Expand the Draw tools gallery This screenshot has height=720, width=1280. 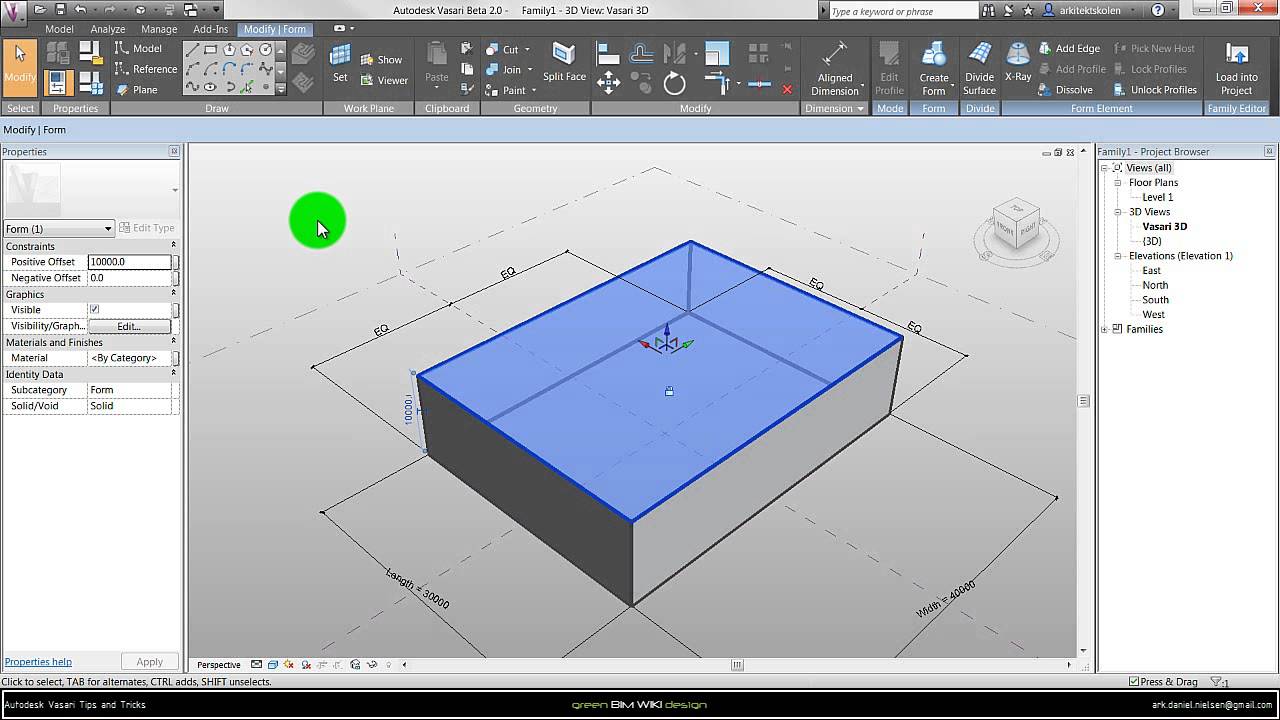pyautogui.click(x=281, y=89)
